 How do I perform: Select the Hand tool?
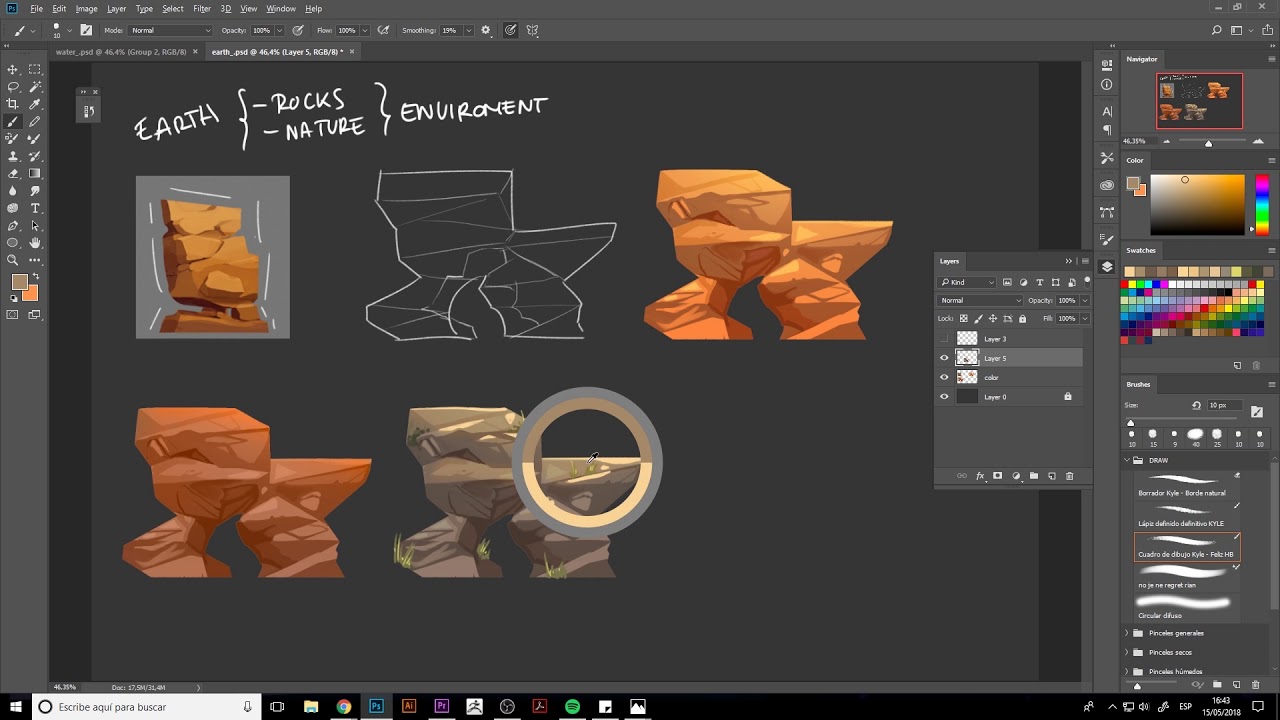(35, 243)
